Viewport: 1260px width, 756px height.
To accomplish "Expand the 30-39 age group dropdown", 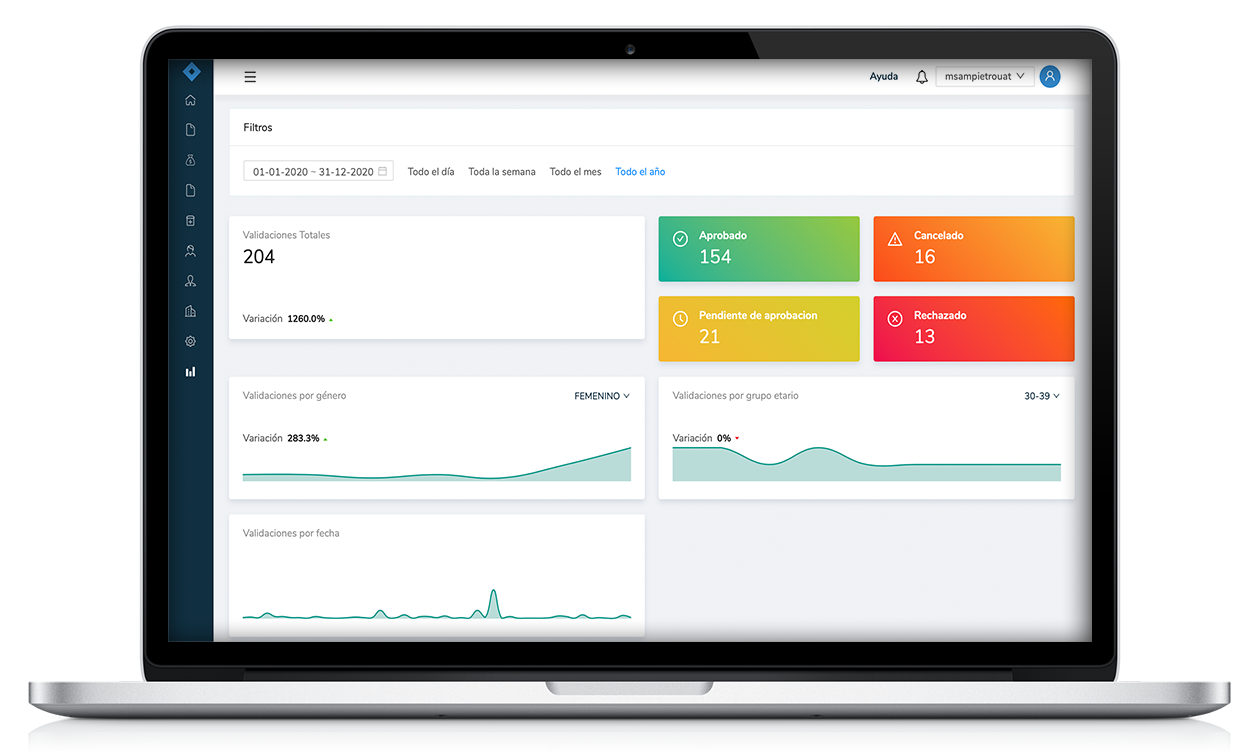I will pos(1041,396).
